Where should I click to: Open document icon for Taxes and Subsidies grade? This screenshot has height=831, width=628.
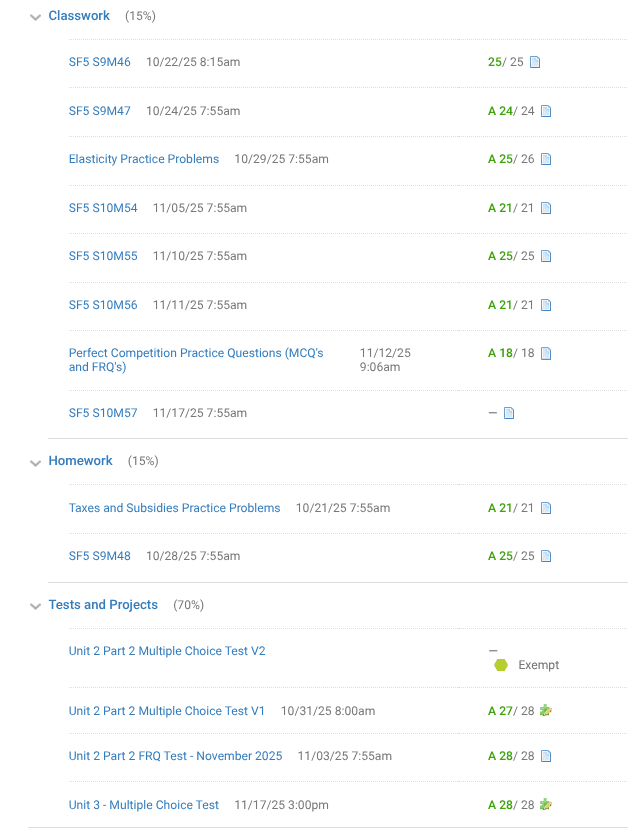(x=546, y=508)
